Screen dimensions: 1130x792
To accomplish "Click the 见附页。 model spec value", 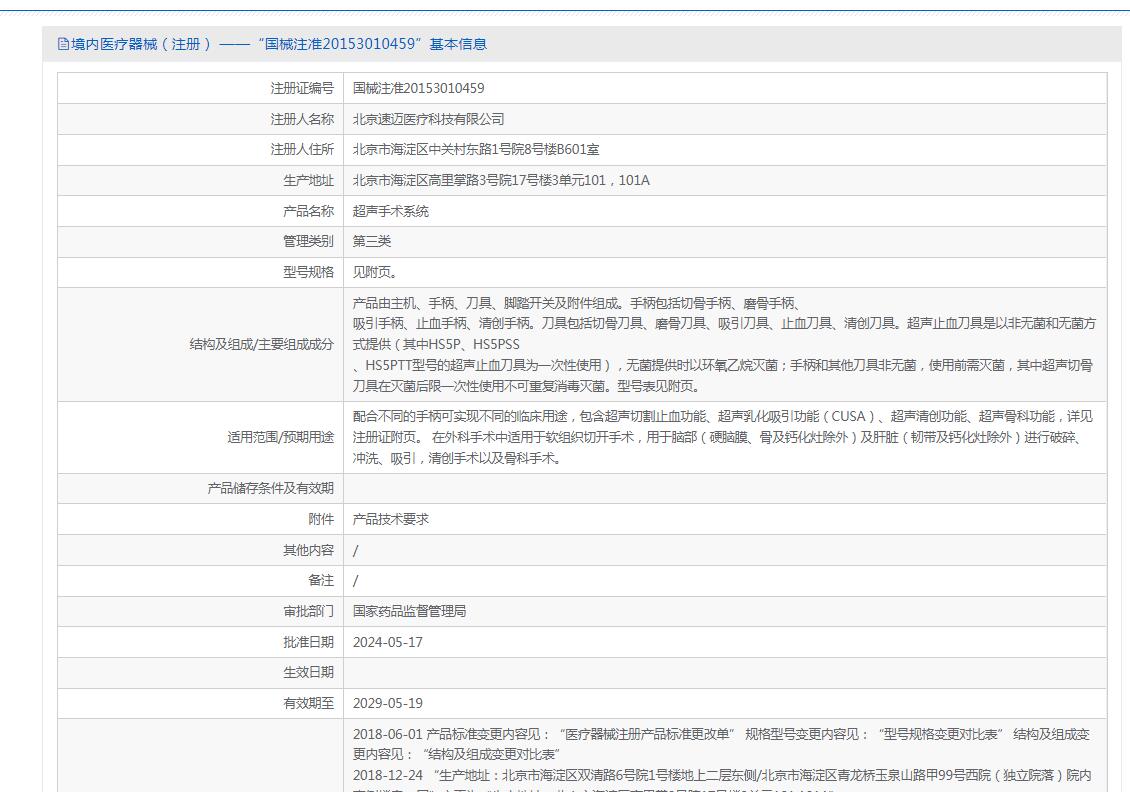I will coord(375,272).
